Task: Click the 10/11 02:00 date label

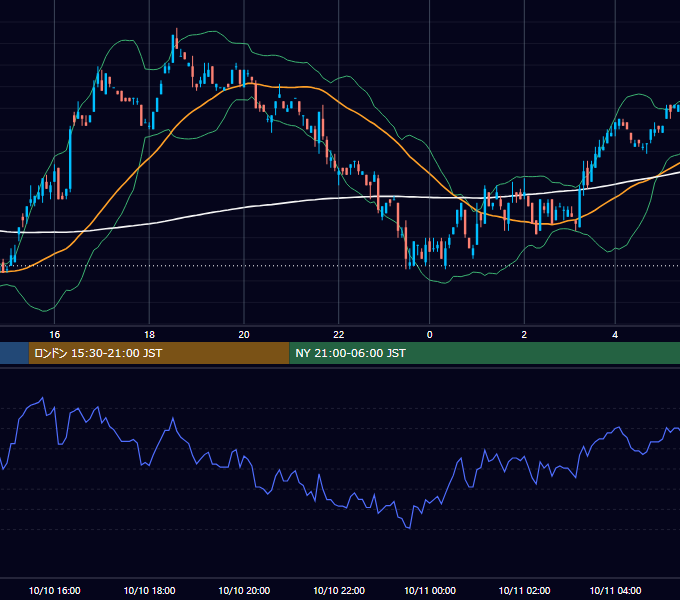Action: (x=524, y=590)
